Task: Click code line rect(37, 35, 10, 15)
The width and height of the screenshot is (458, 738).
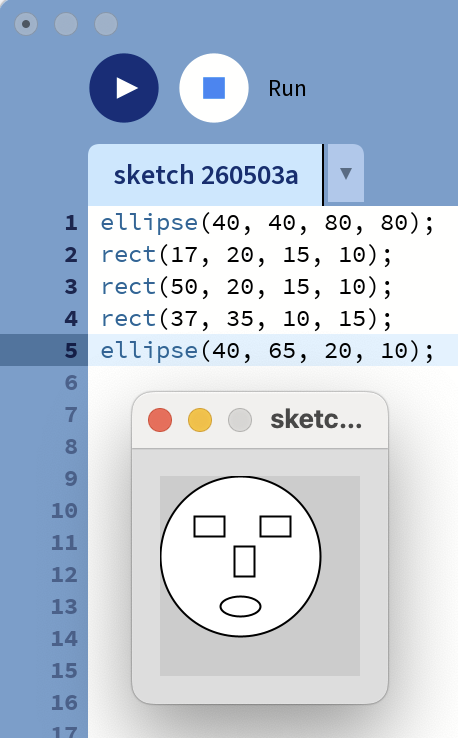Action: (246, 319)
